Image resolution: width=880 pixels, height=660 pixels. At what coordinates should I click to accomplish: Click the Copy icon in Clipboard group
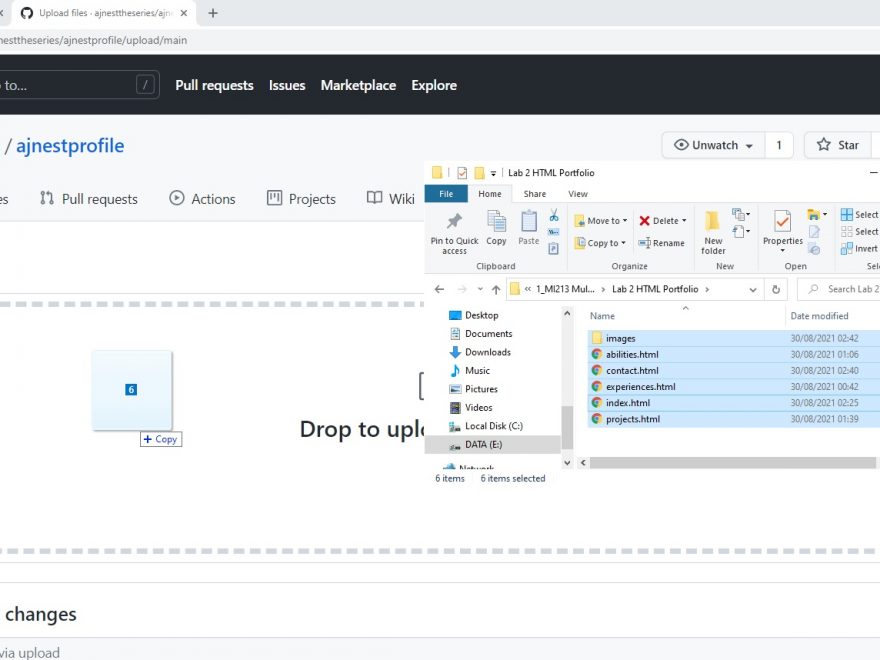pyautogui.click(x=496, y=222)
